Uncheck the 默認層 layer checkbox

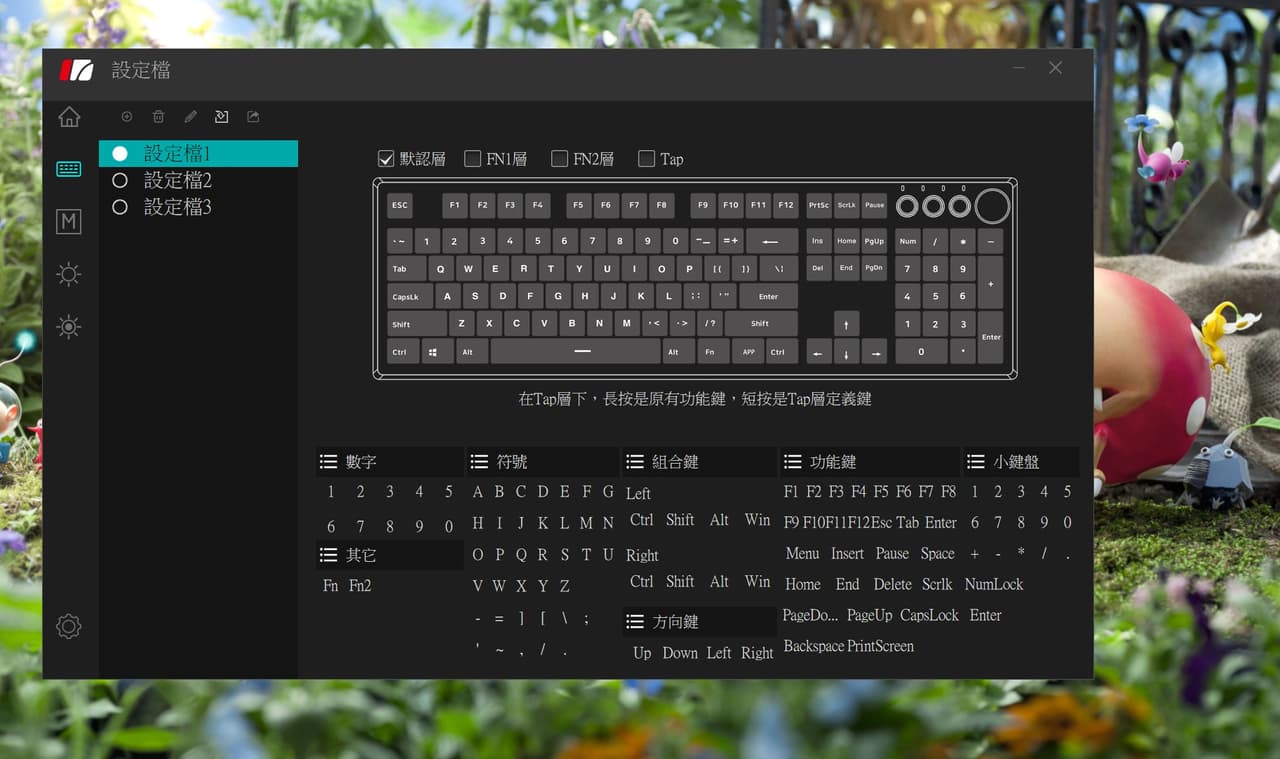[x=386, y=159]
